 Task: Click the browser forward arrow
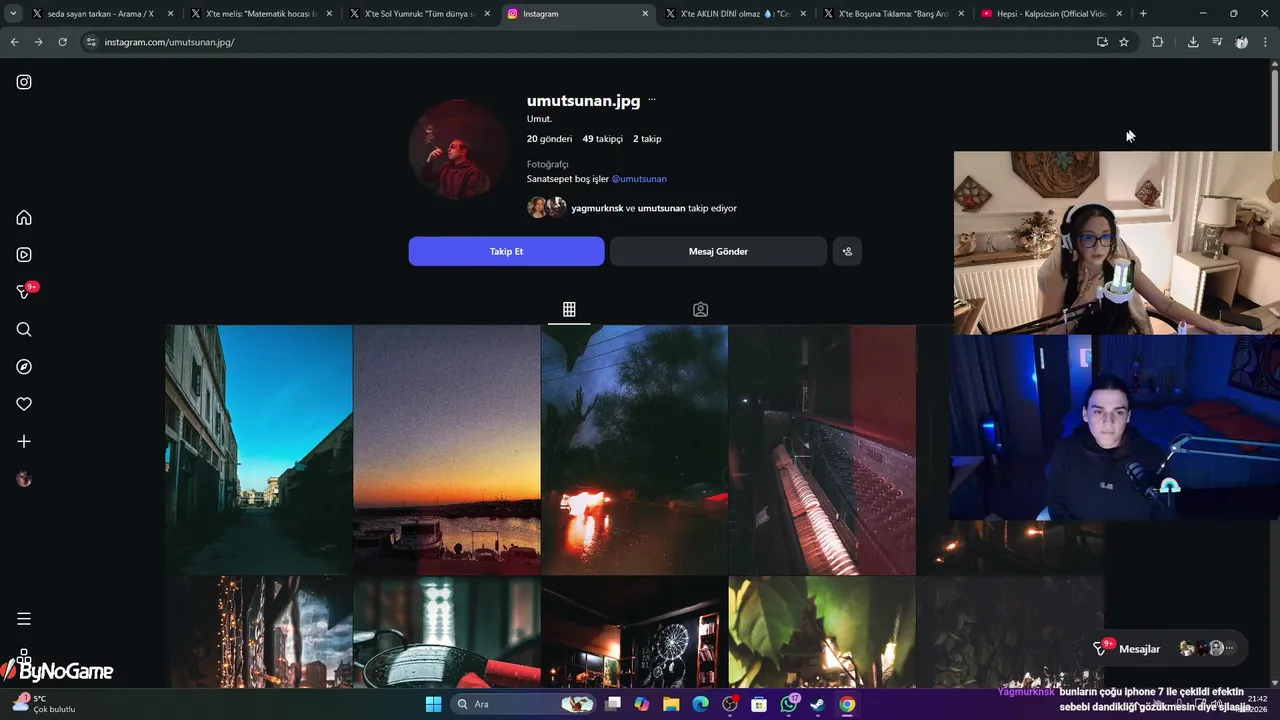38,42
